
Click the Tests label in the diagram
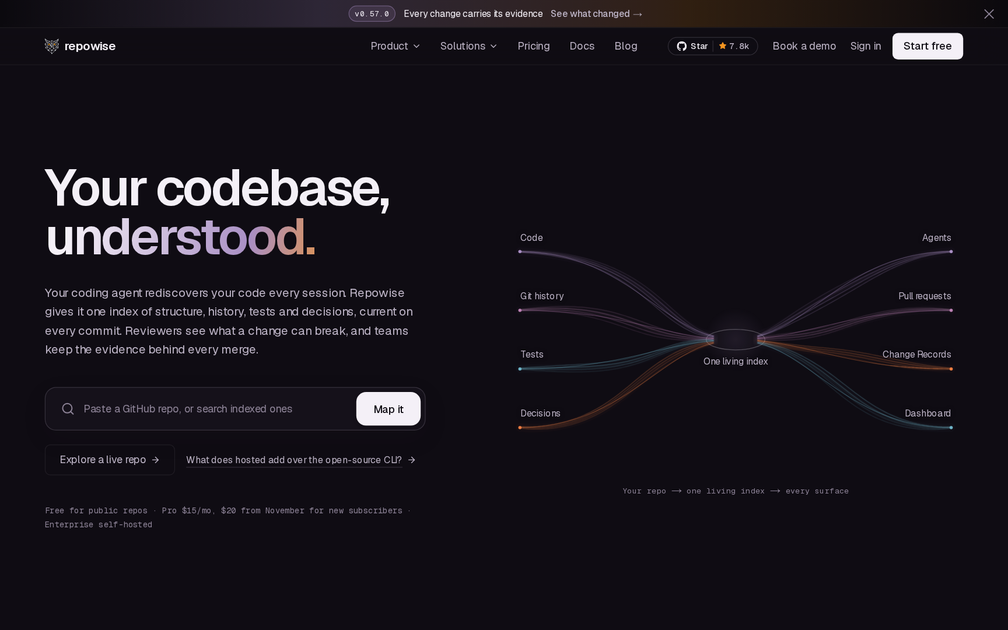532,354
